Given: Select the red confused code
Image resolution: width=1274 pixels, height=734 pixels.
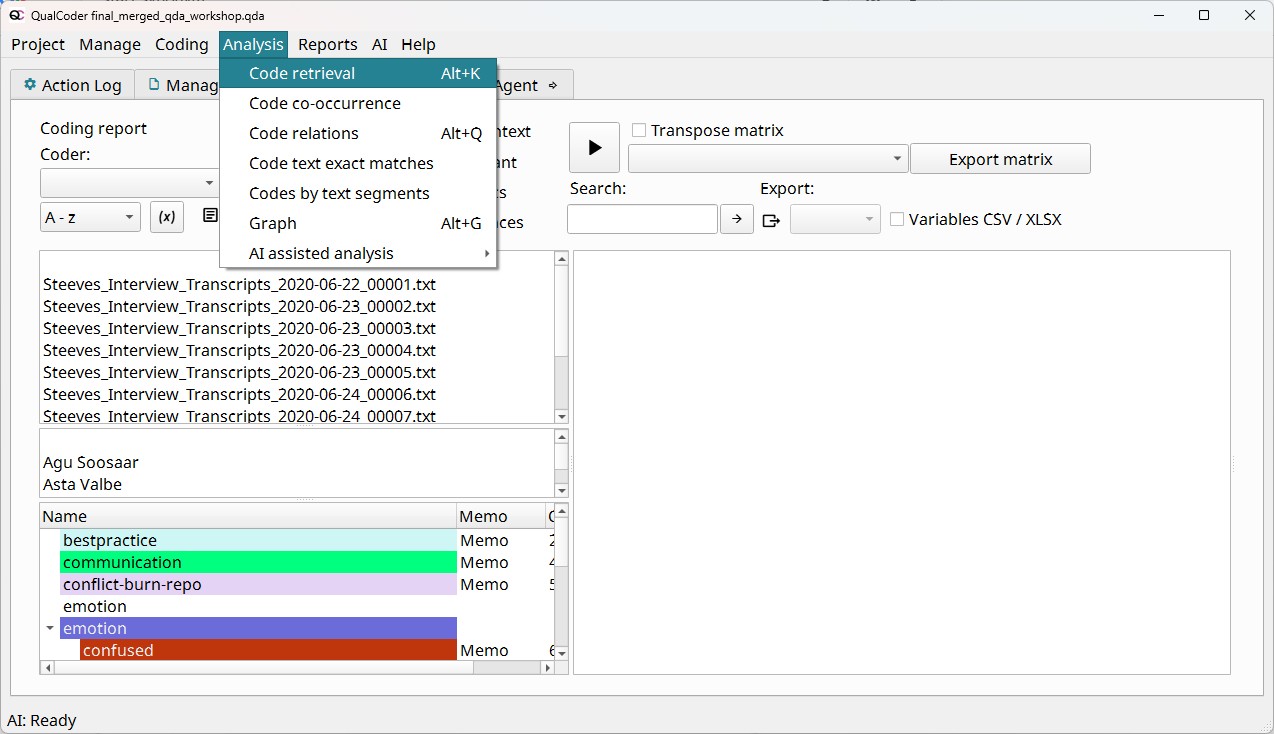Looking at the screenshot, I should click(x=268, y=650).
